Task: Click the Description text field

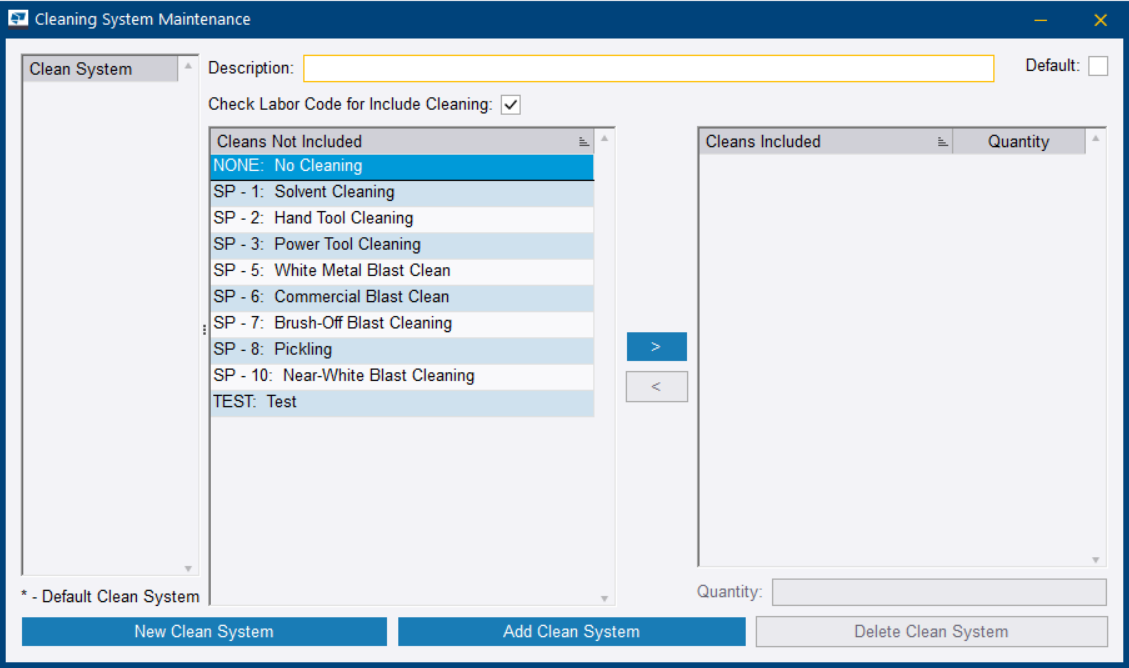Action: [x=648, y=68]
